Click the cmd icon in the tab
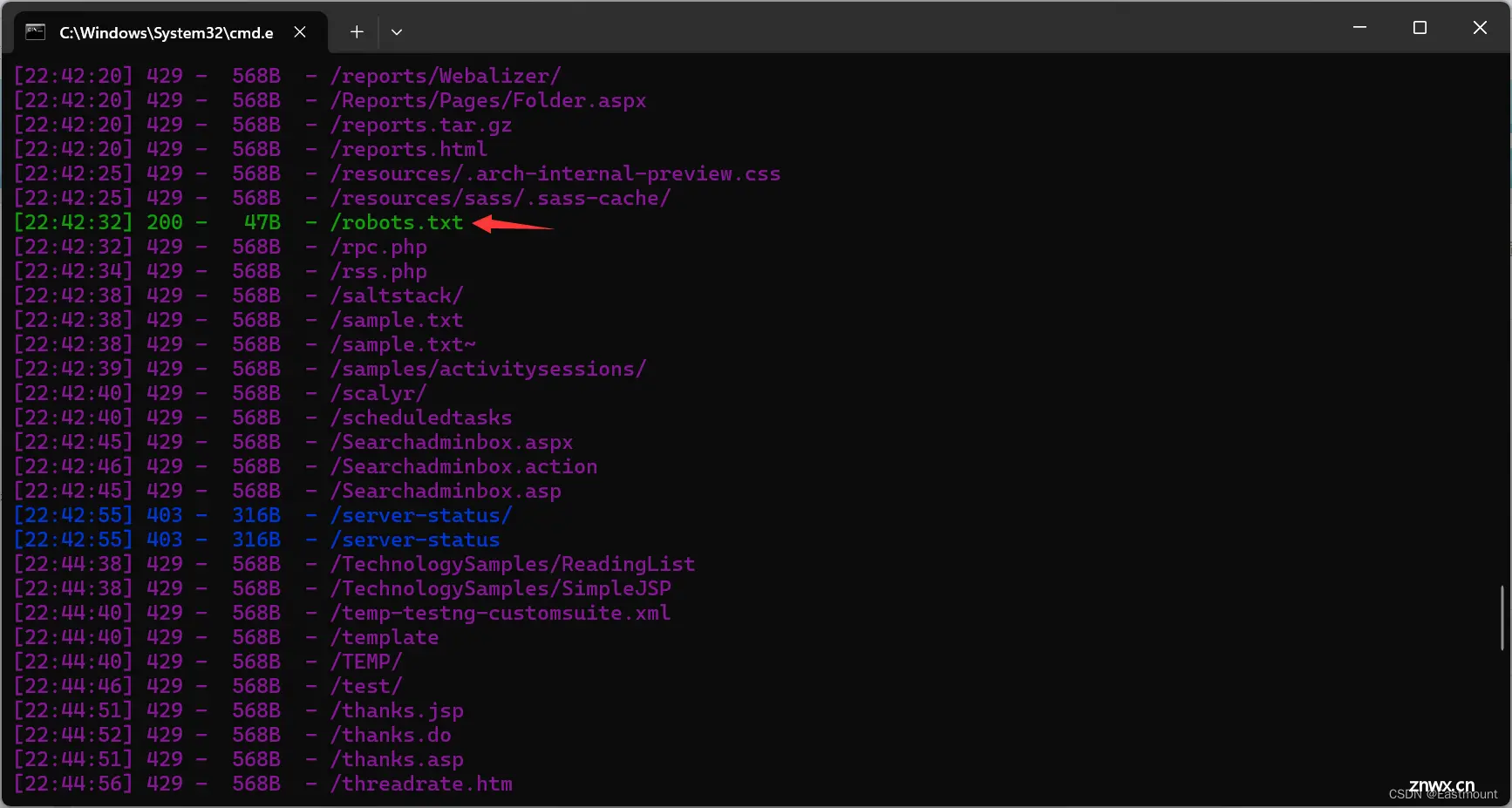Image resolution: width=1512 pixels, height=808 pixels. click(x=35, y=32)
